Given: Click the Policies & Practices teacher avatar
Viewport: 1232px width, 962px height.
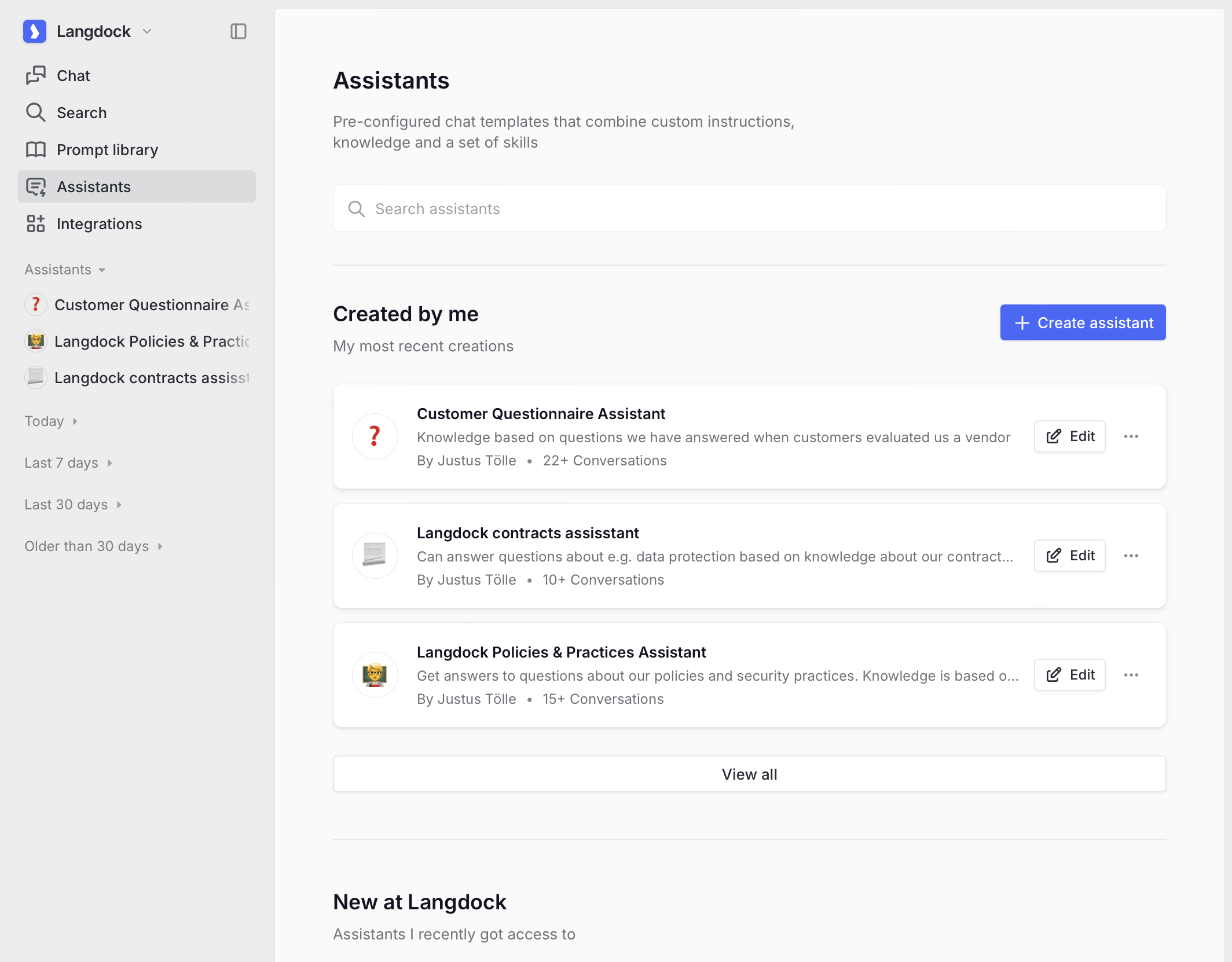Looking at the screenshot, I should click(x=375, y=675).
